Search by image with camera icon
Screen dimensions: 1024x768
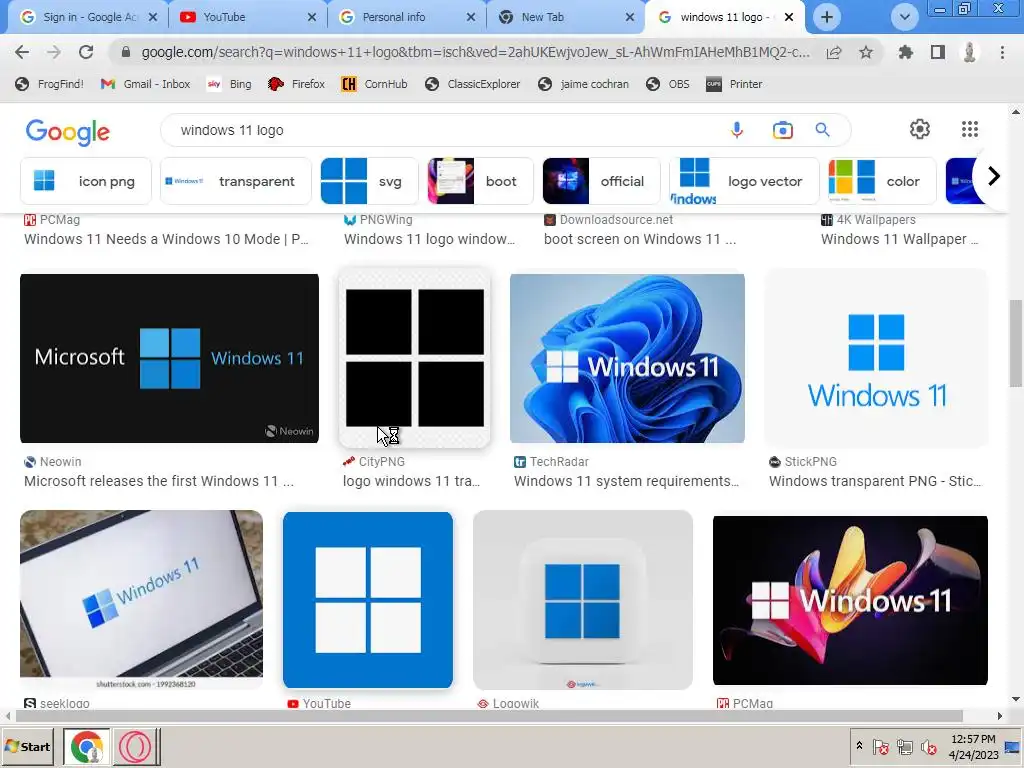[782, 130]
